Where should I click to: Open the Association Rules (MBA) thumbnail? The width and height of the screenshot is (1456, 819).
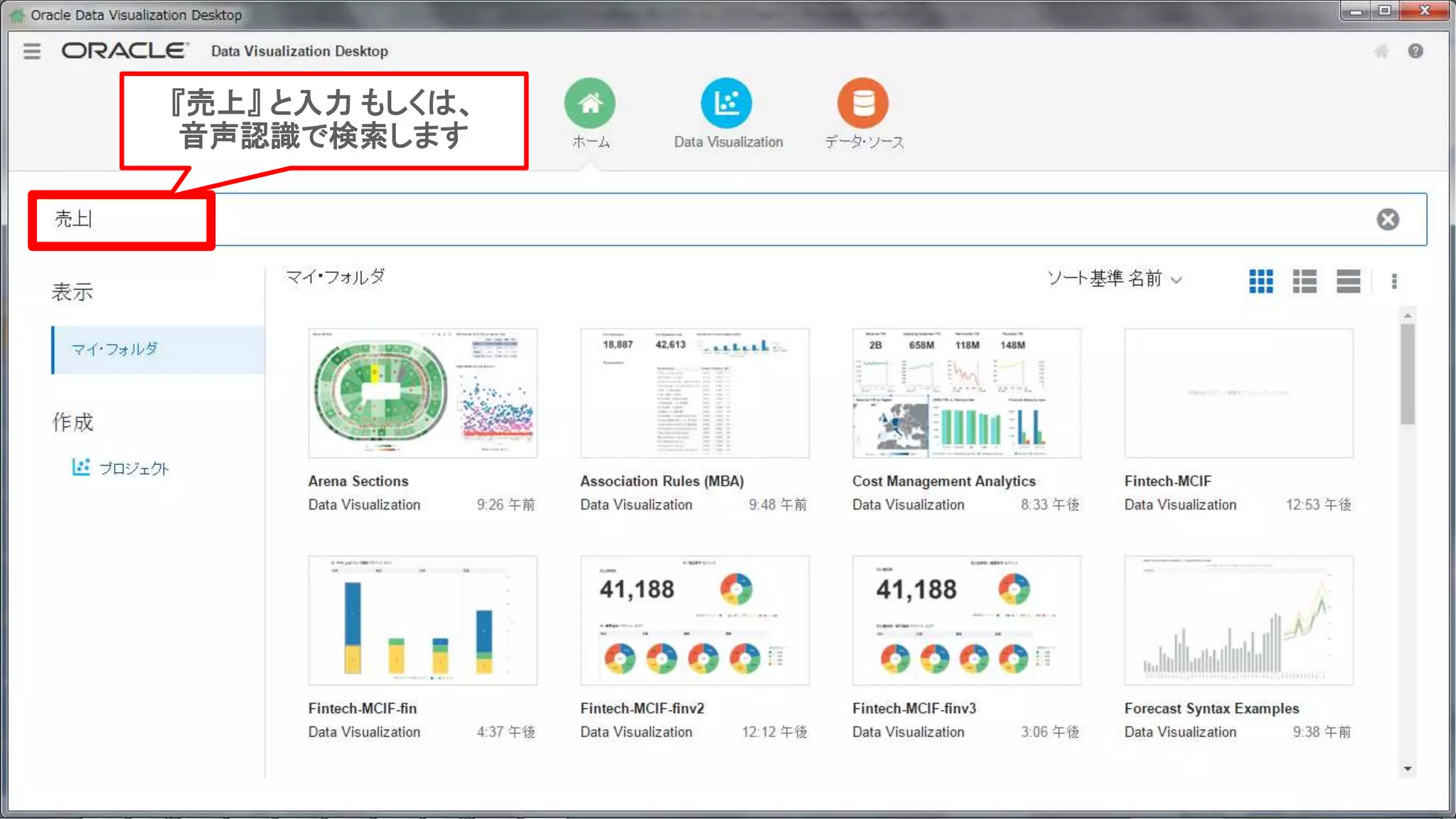click(695, 393)
